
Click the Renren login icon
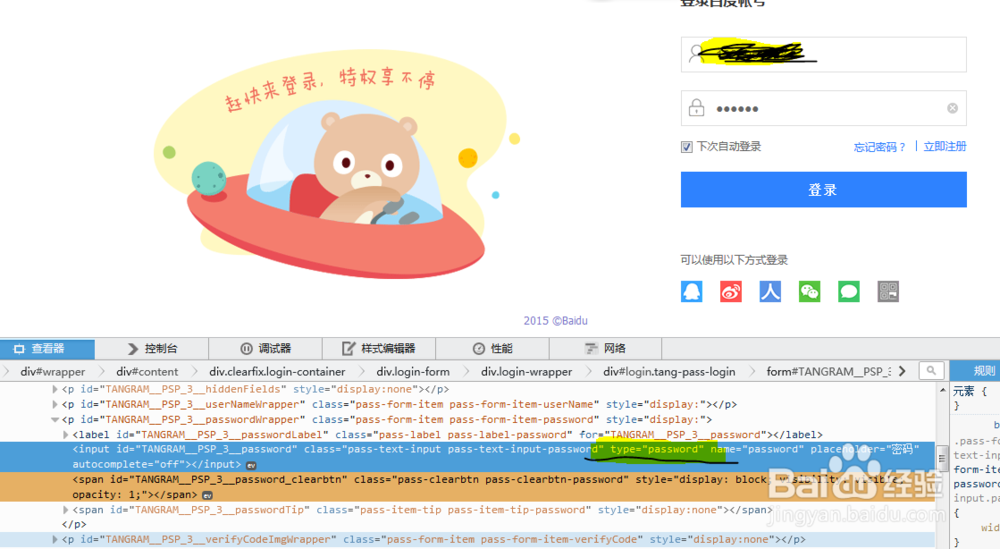point(770,291)
